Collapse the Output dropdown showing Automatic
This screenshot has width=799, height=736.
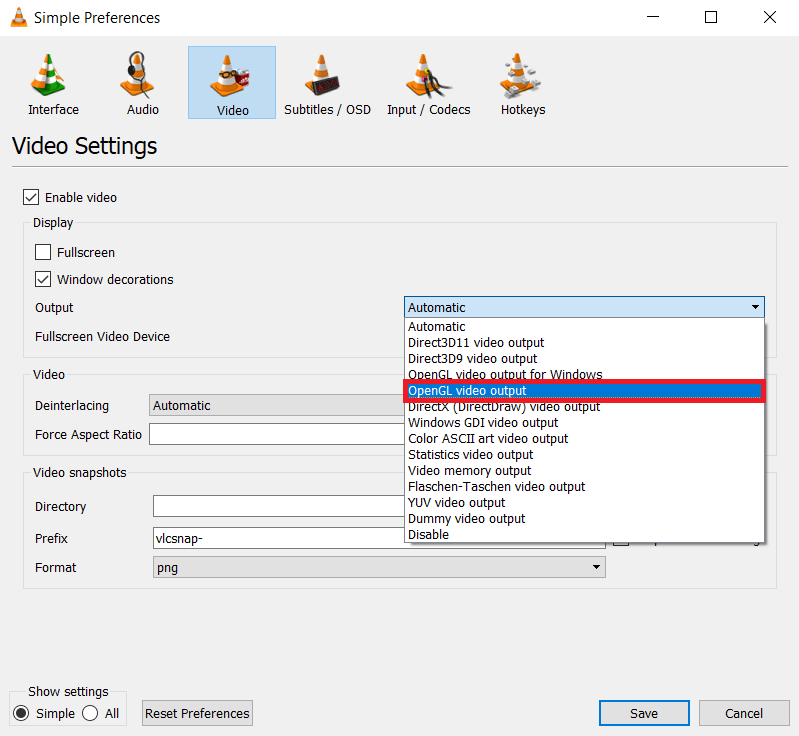click(584, 307)
